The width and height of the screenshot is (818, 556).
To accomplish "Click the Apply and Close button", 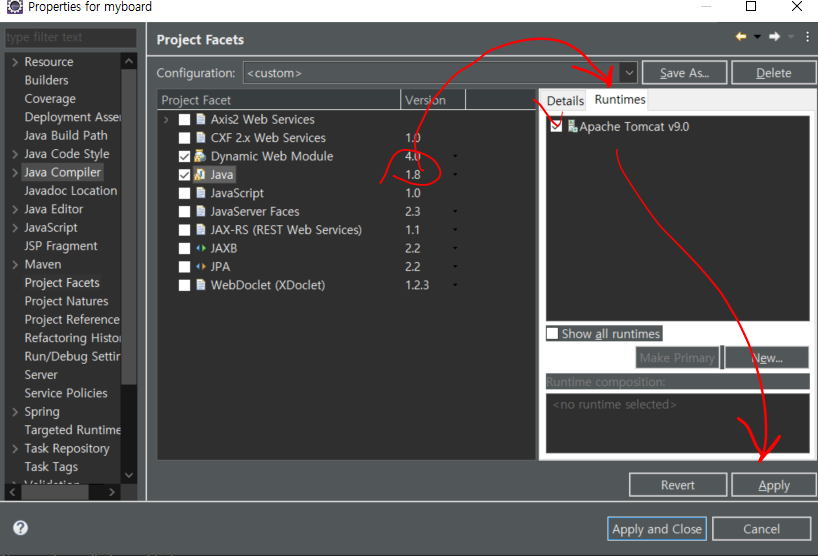I will (x=657, y=529).
